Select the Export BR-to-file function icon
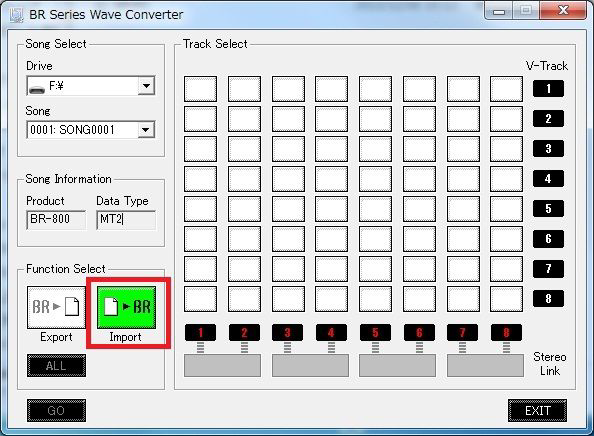Image resolution: width=594 pixels, height=436 pixels. [56, 307]
